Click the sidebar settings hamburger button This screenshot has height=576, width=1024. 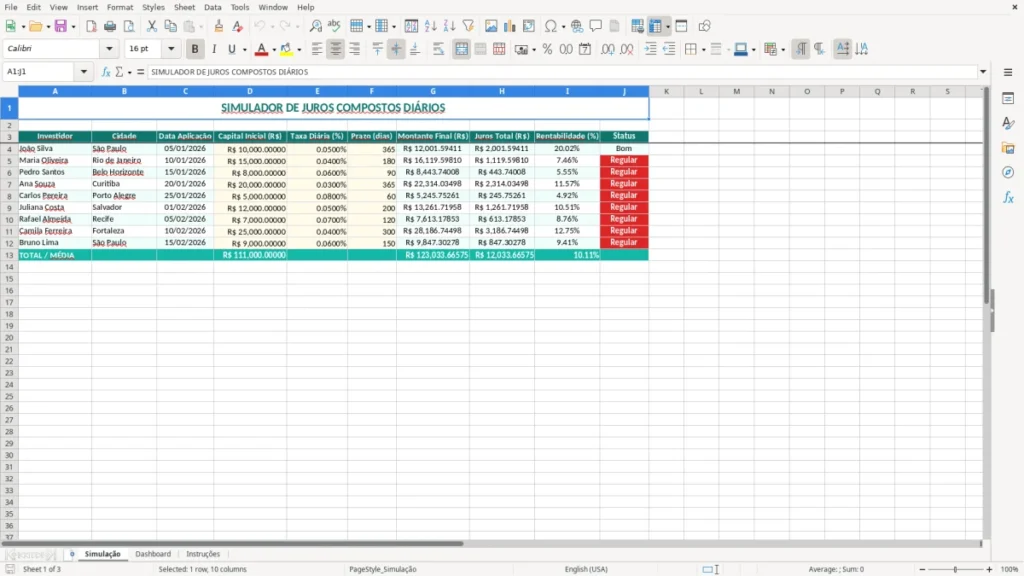pos(1008,72)
